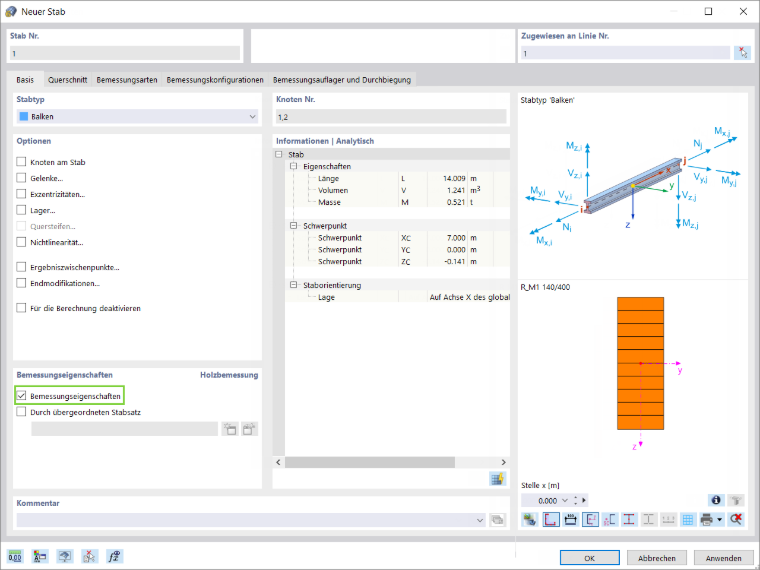
Task: Click the greyed dimension ruler icon
Action: (x=668, y=520)
